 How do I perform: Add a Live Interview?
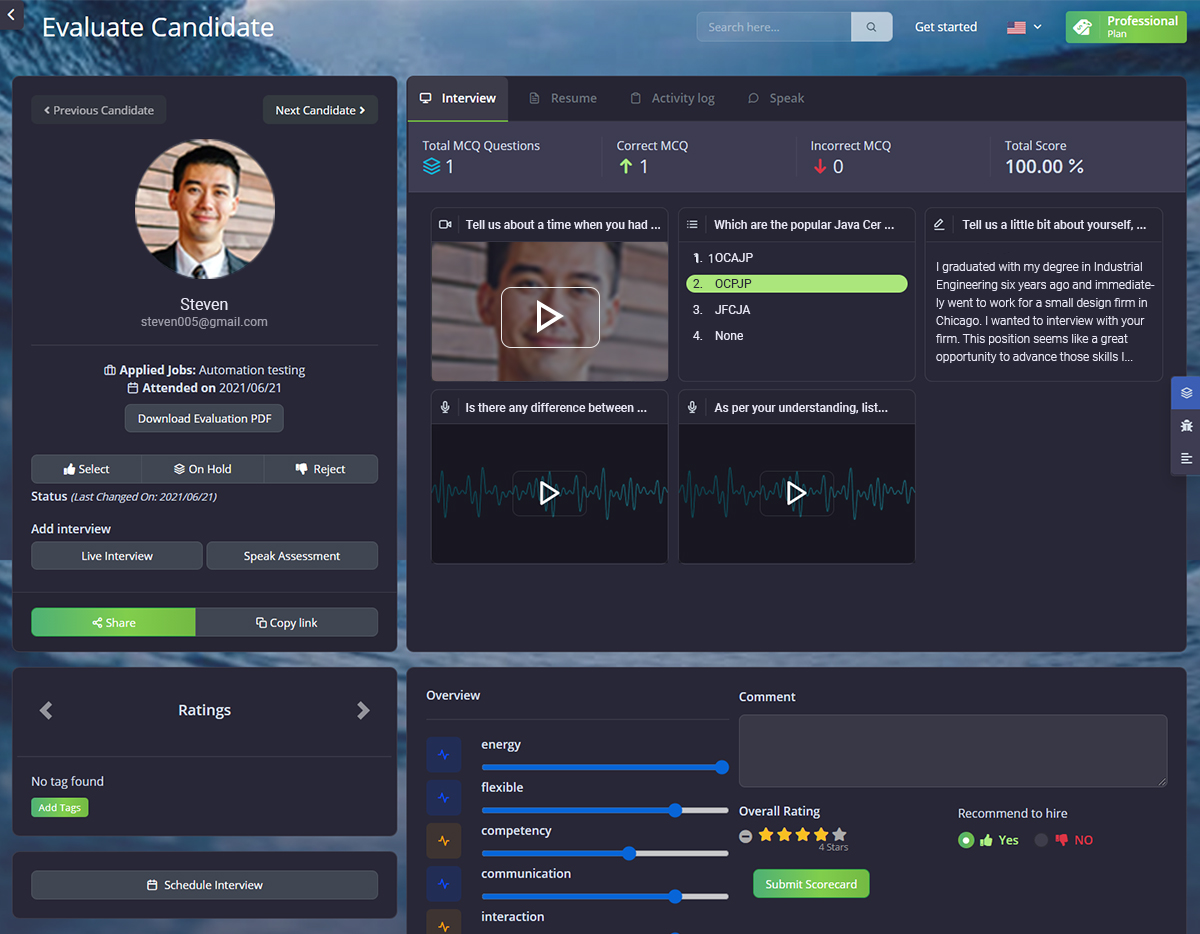tap(117, 556)
